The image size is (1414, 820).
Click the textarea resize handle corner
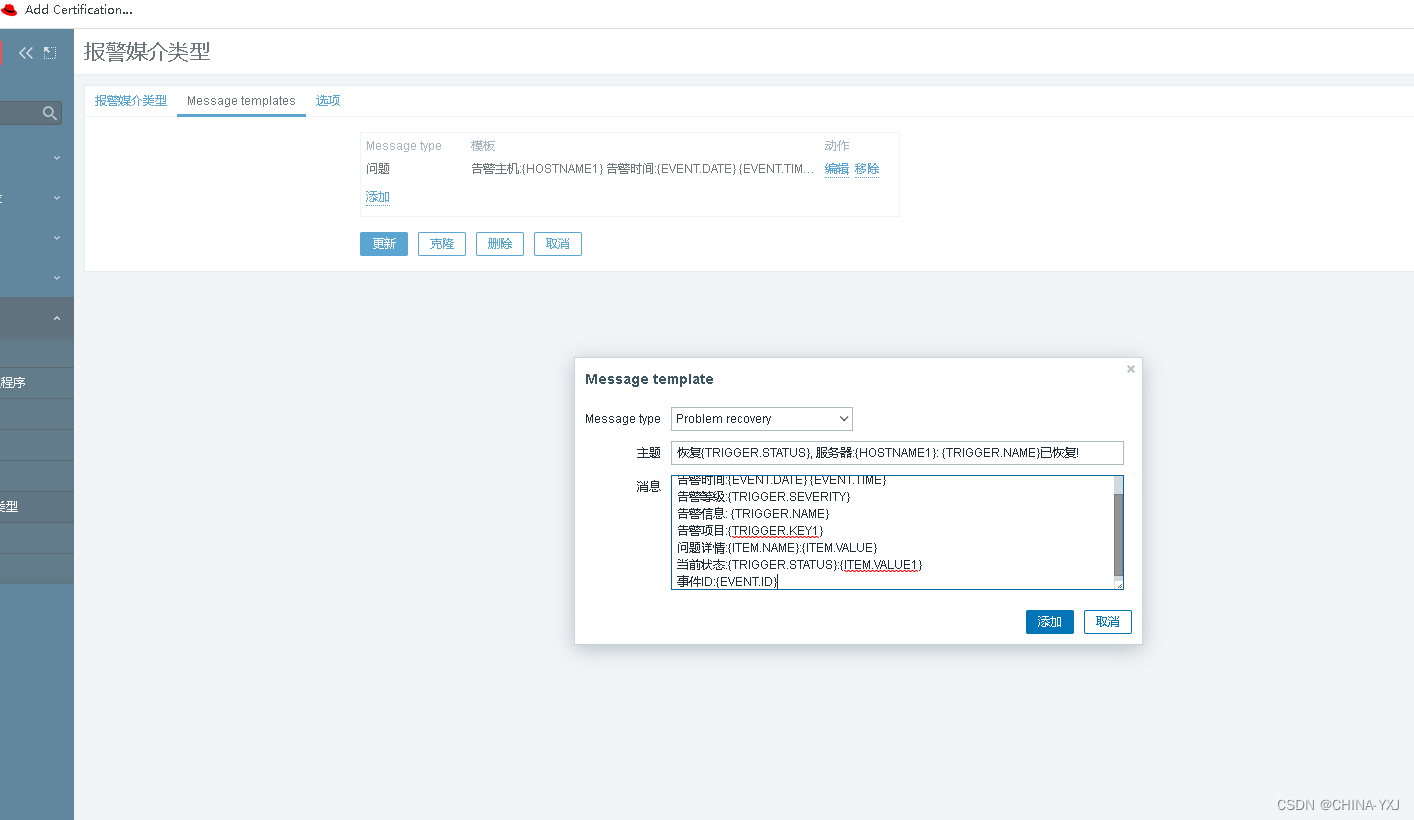[x=1118, y=584]
